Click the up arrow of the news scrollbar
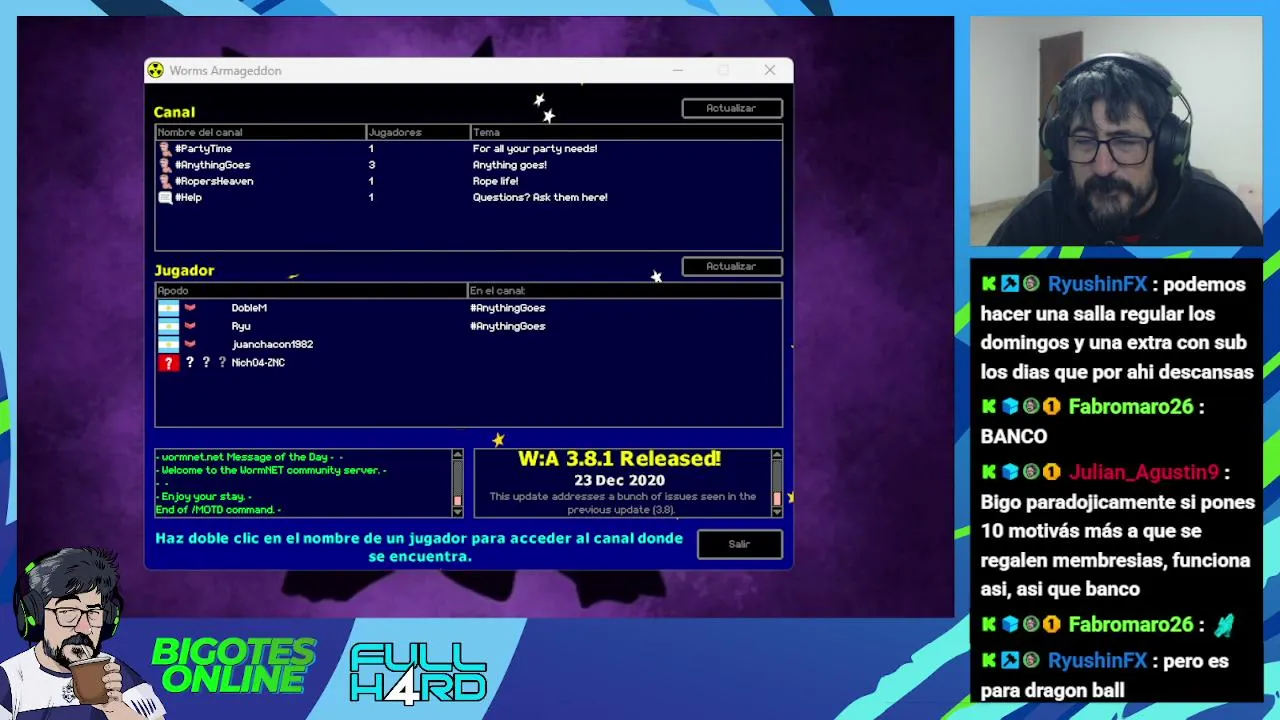 777,456
